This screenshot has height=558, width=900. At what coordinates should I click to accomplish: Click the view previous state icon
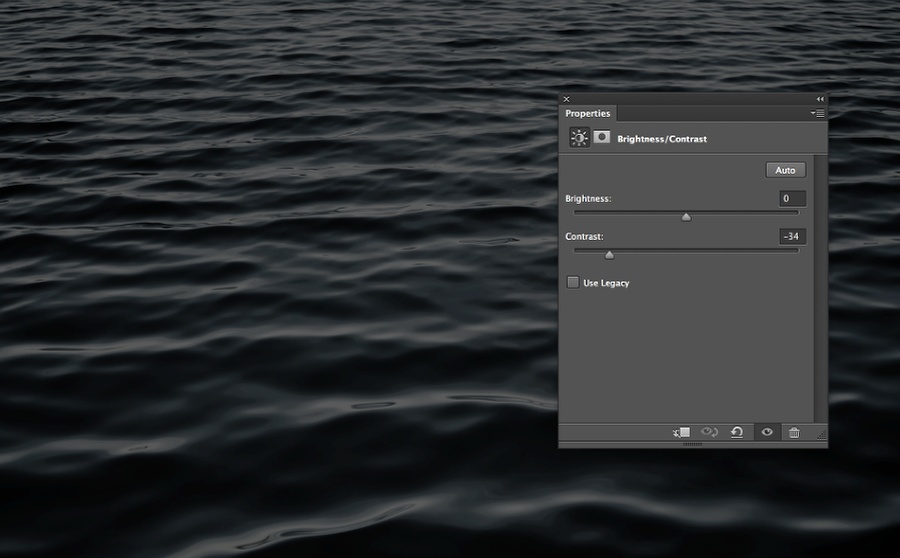[x=710, y=432]
